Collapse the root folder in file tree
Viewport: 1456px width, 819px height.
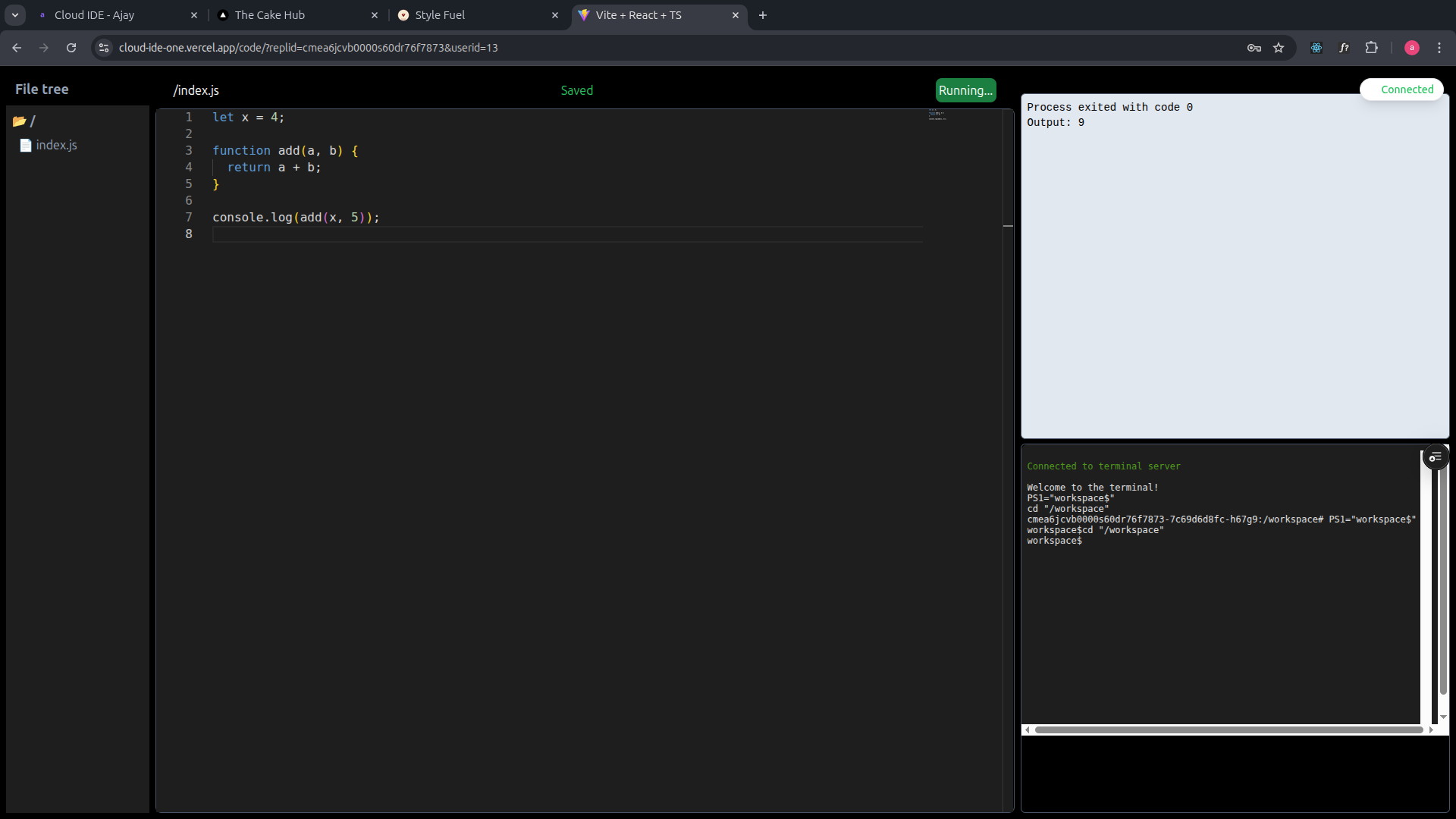click(24, 121)
